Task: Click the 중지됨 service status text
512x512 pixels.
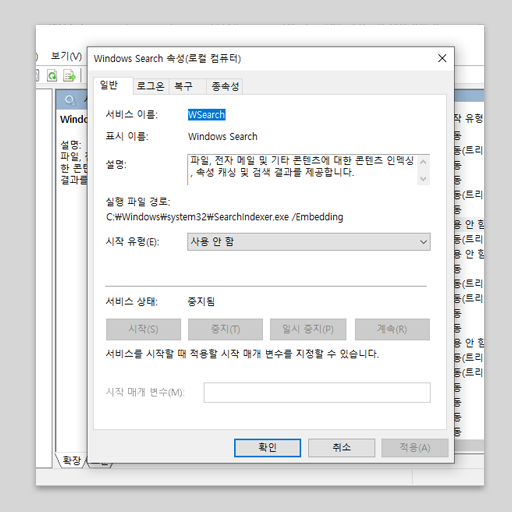Action: 201,302
